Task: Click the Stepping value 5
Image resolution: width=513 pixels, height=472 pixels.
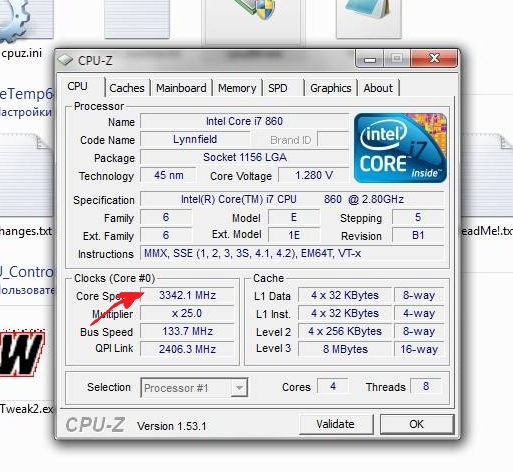Action: (x=418, y=217)
